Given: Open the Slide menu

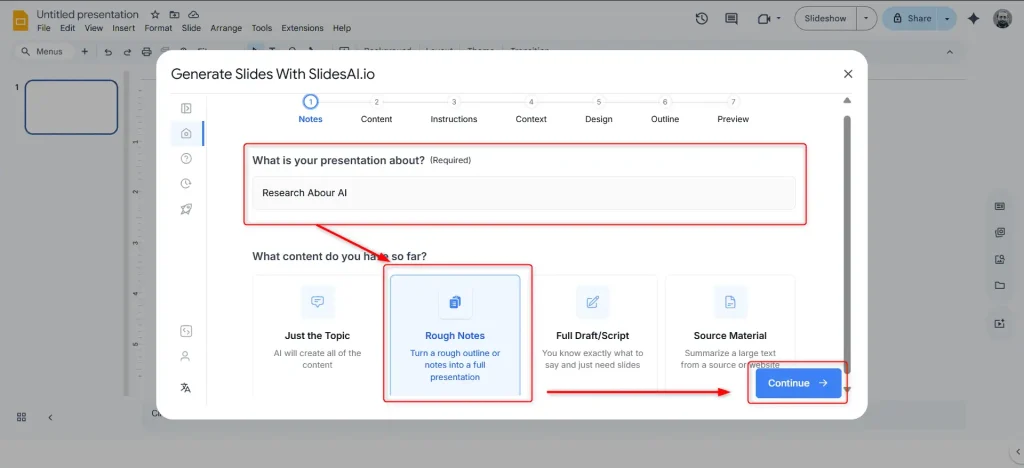Looking at the screenshot, I should point(191,28).
